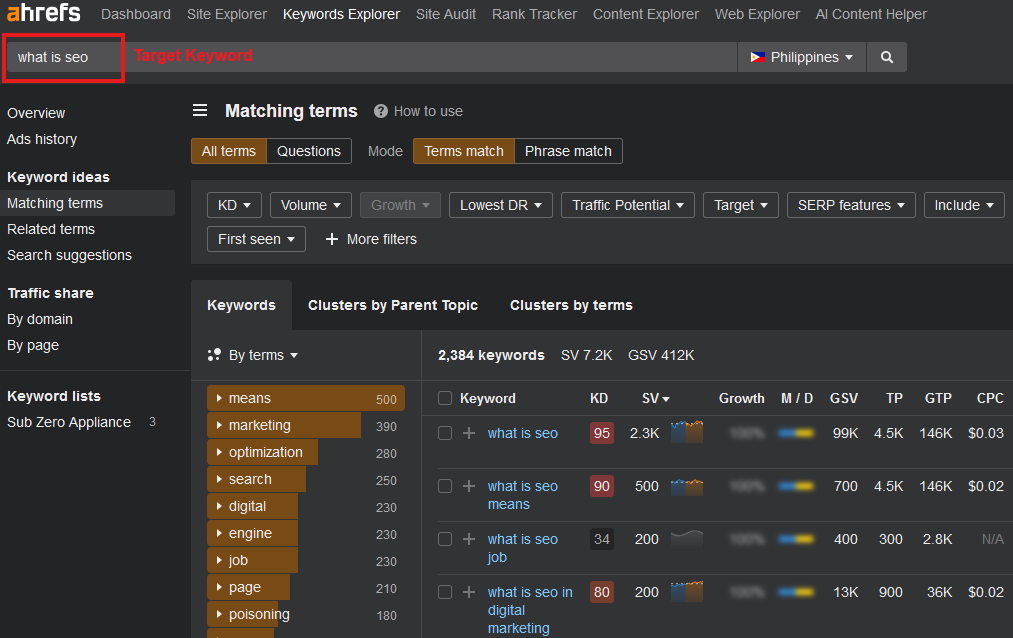Click the Ahrefs logo
Image resolution: width=1013 pixels, height=638 pixels.
(43, 14)
